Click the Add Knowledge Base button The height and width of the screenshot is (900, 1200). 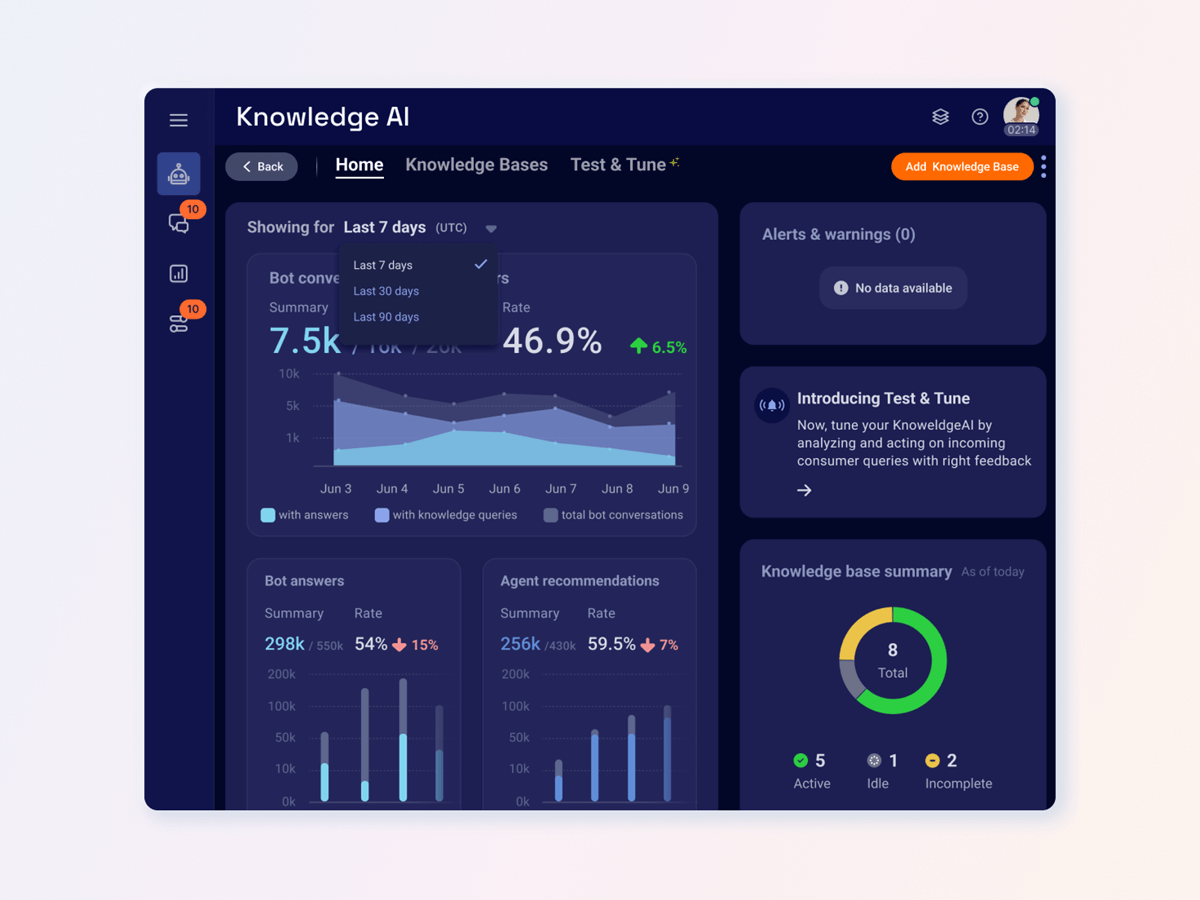[x=961, y=166]
